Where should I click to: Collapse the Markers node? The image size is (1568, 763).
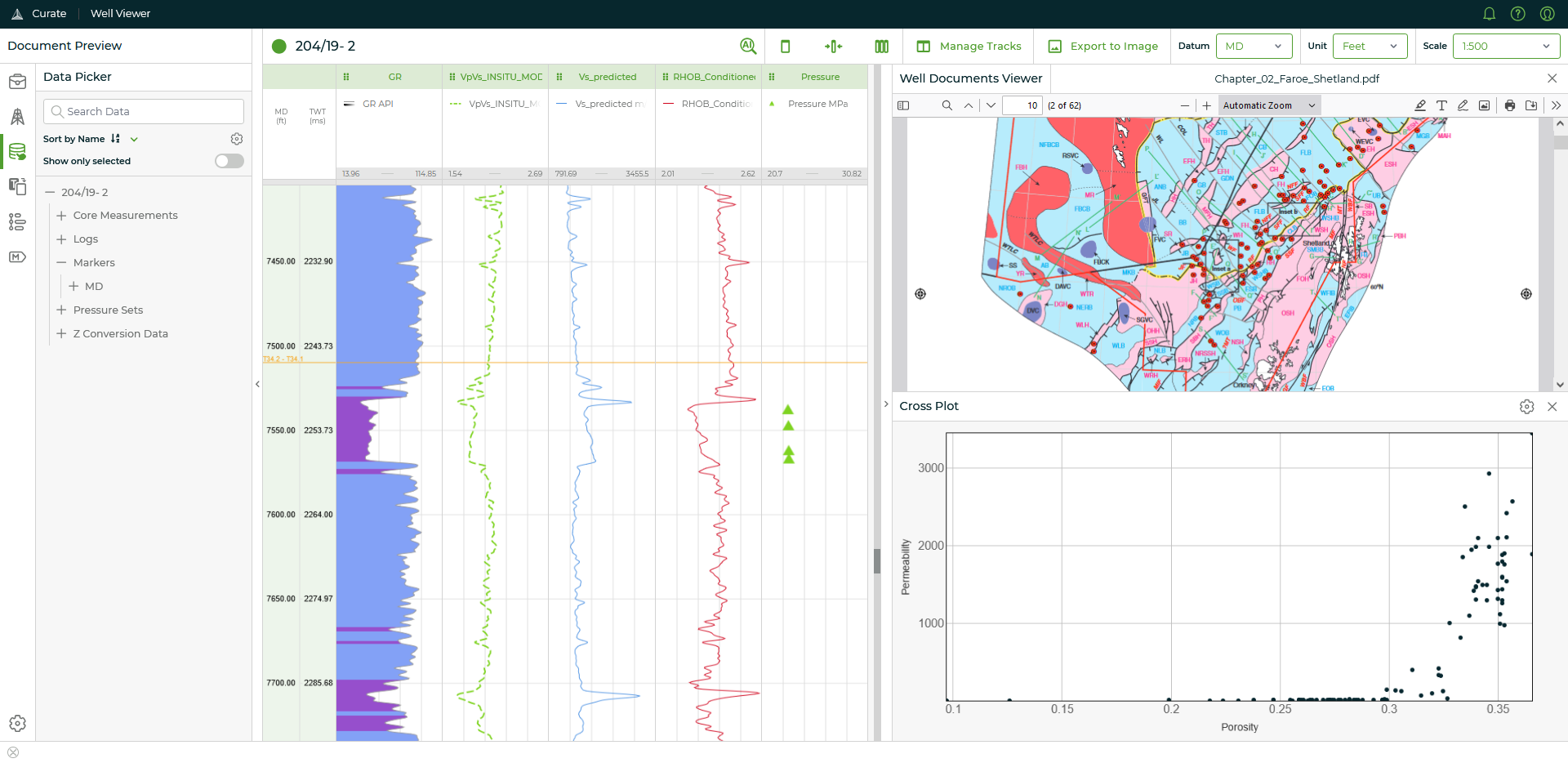click(x=61, y=263)
